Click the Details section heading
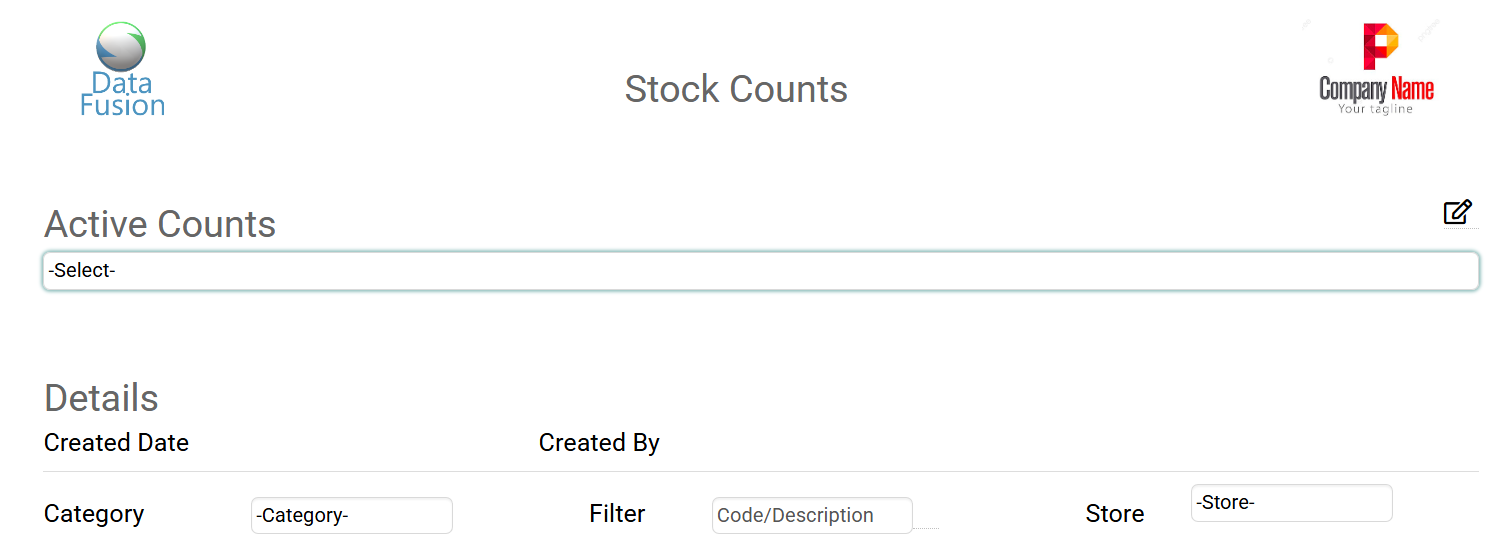Screen dimensions: 1491x543 (101, 398)
